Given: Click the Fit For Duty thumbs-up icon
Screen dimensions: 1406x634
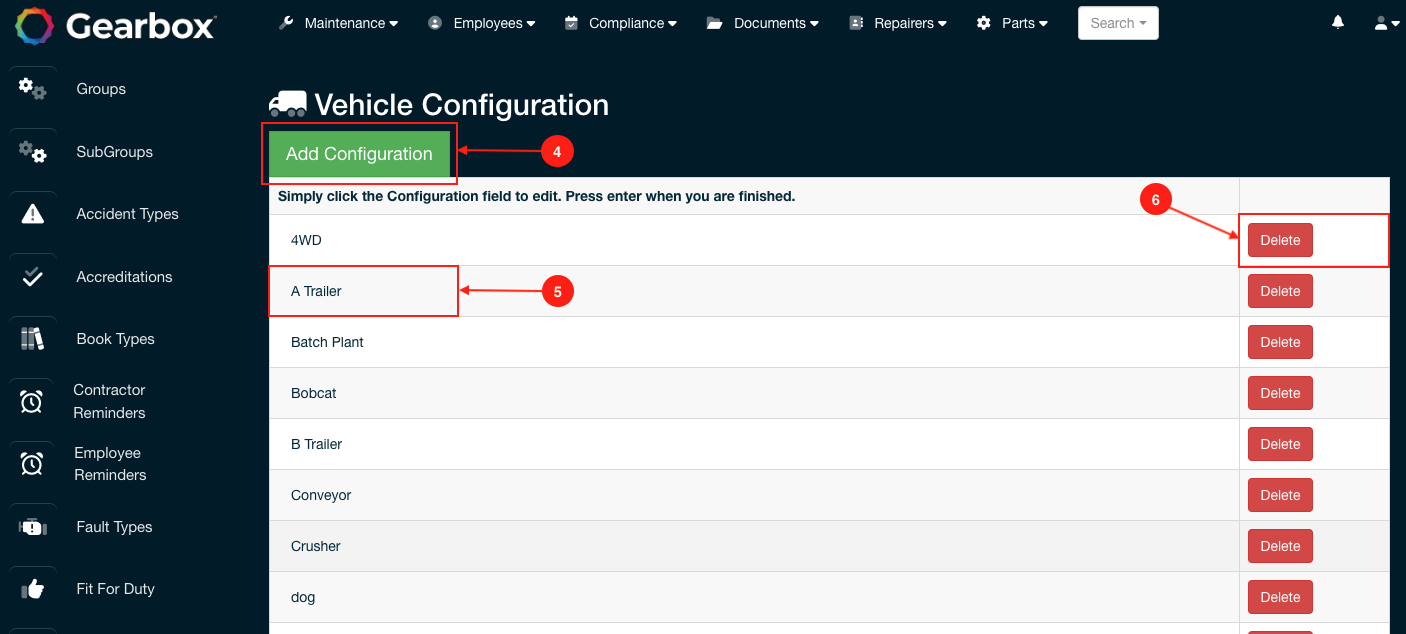Looking at the screenshot, I should (33, 589).
